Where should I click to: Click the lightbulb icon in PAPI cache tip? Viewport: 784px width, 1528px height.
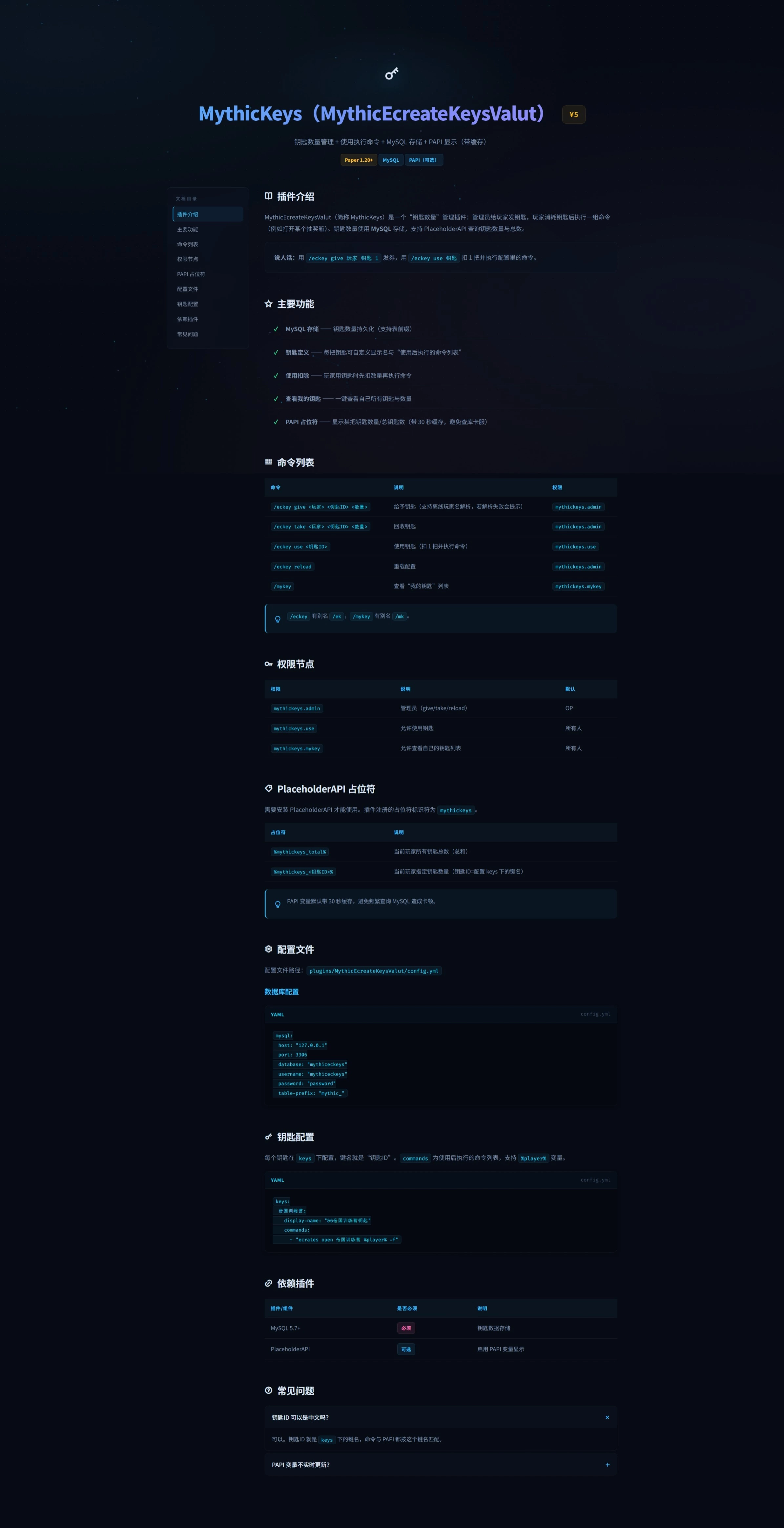click(x=278, y=905)
